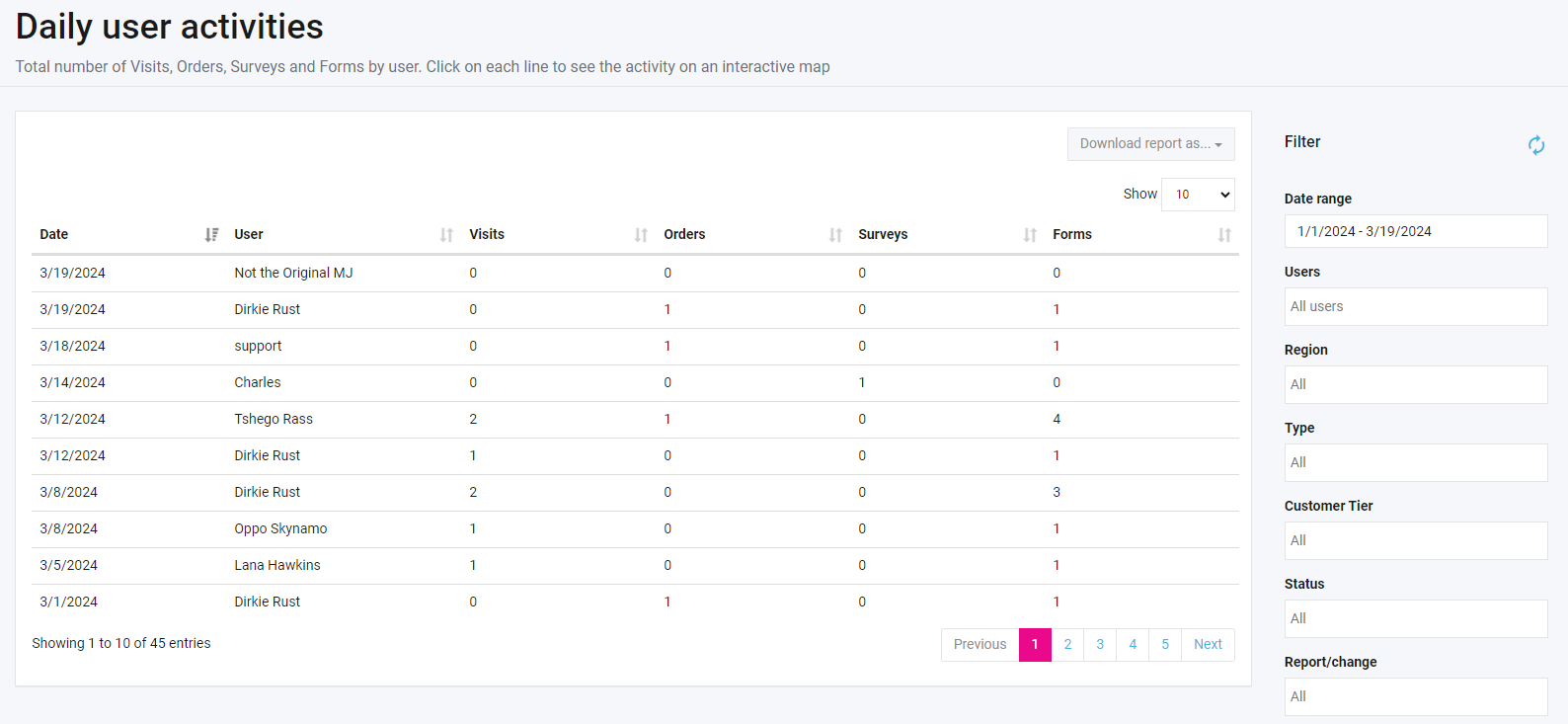Edit the Date range input field

coord(1415,231)
